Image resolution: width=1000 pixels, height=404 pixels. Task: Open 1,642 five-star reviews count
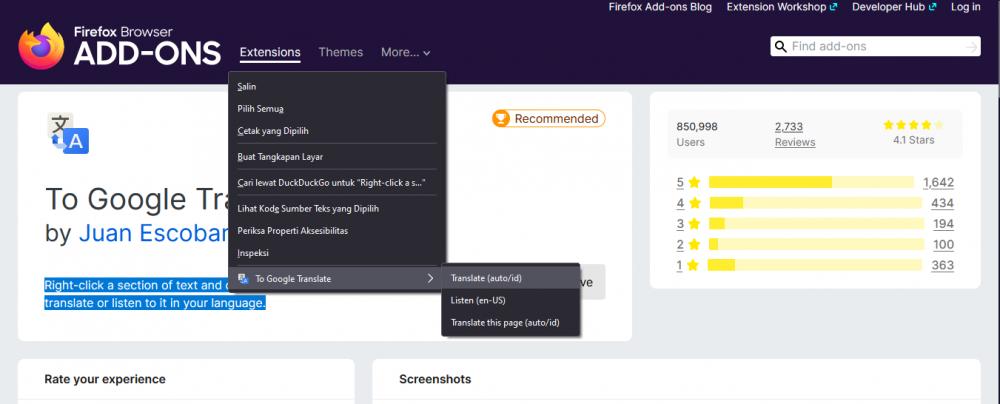938,183
